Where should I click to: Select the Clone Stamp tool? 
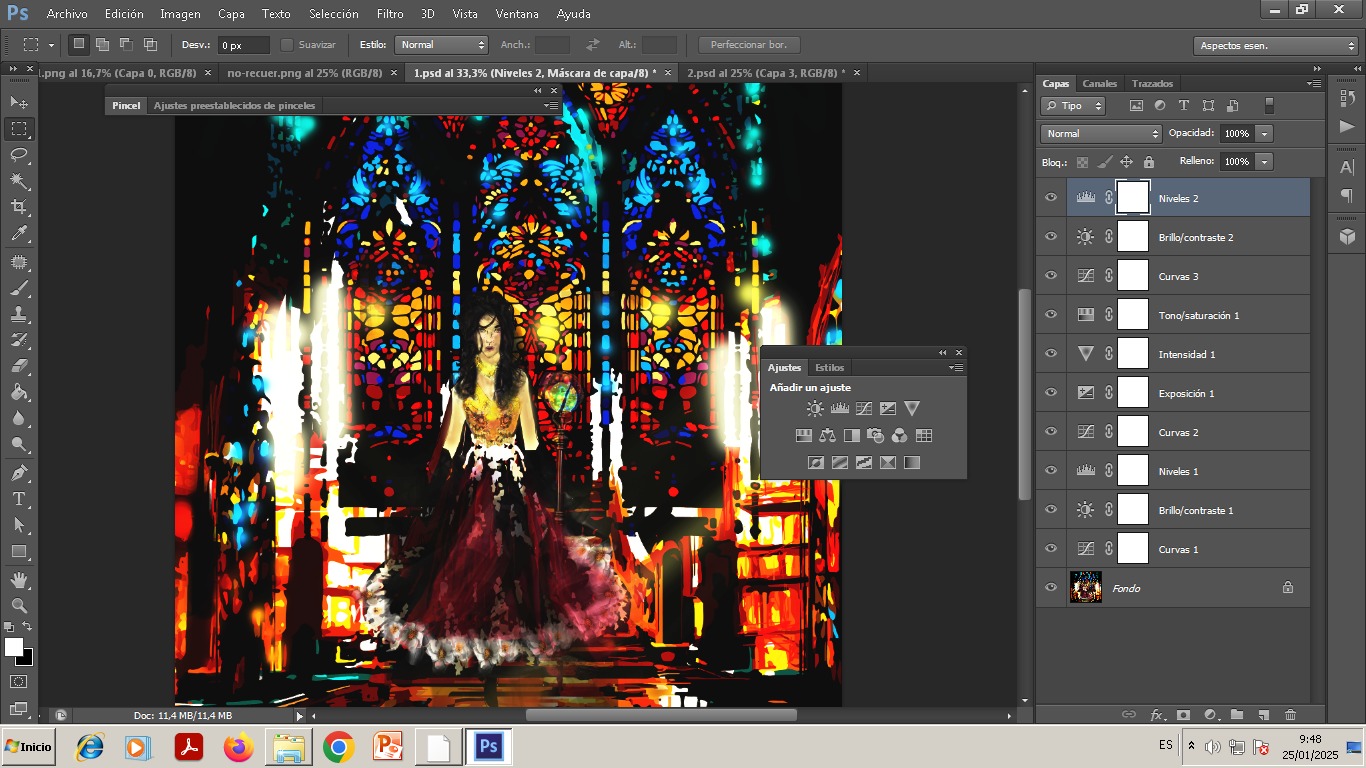(x=19, y=313)
